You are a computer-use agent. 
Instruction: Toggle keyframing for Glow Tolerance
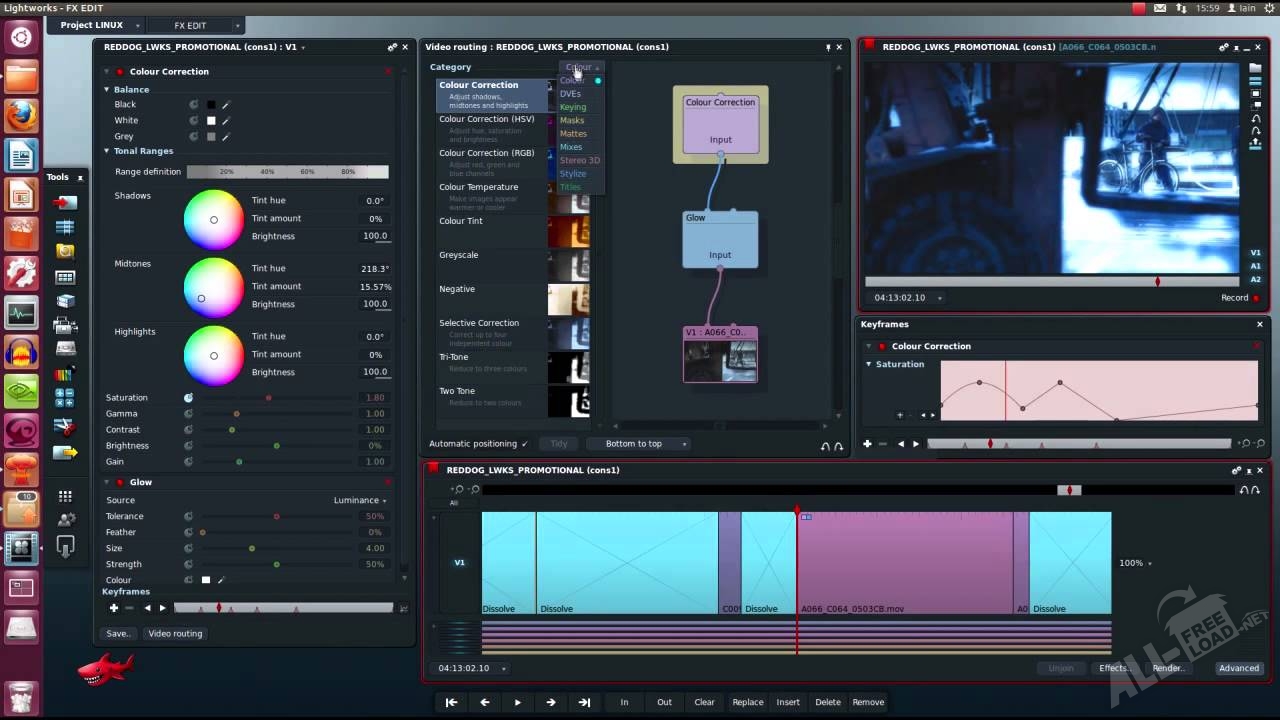pos(188,517)
